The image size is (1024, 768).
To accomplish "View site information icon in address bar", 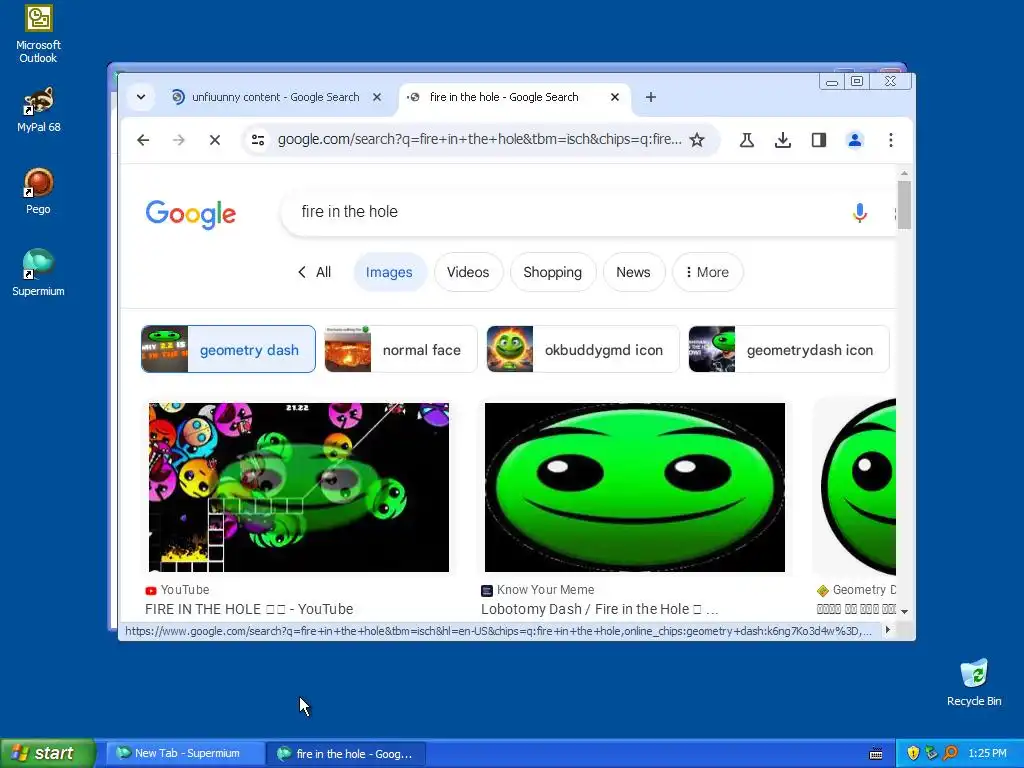I will tap(258, 140).
